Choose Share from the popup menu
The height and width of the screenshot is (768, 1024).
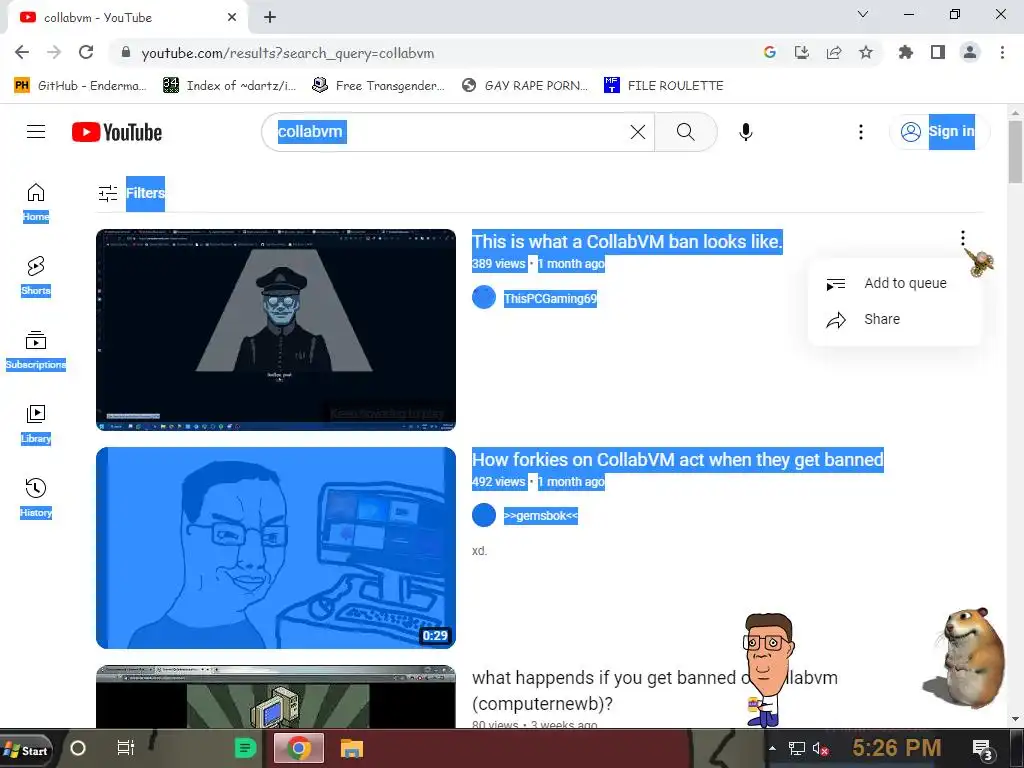tap(895, 319)
